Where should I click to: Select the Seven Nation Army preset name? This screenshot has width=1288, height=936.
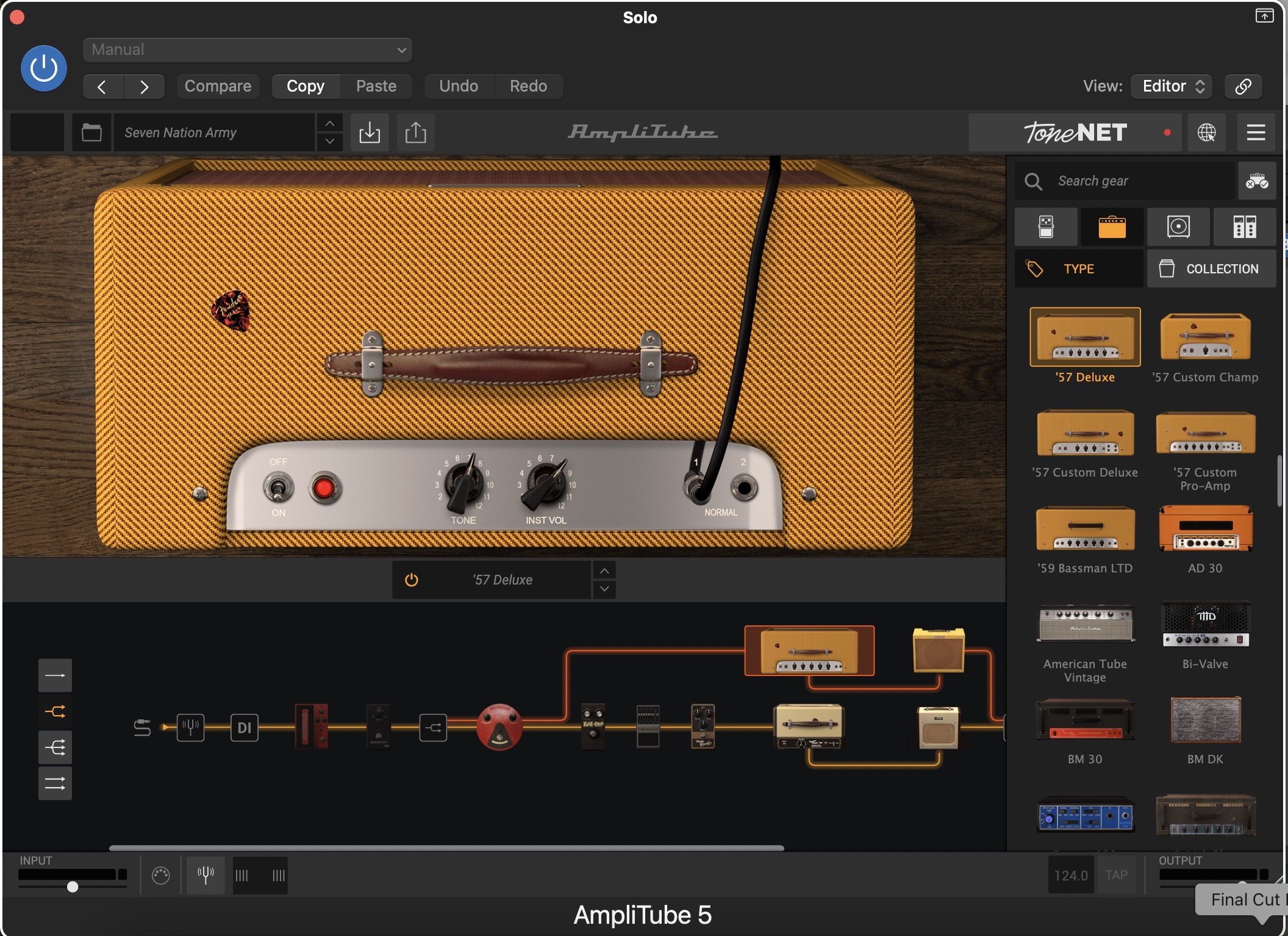[x=214, y=132]
